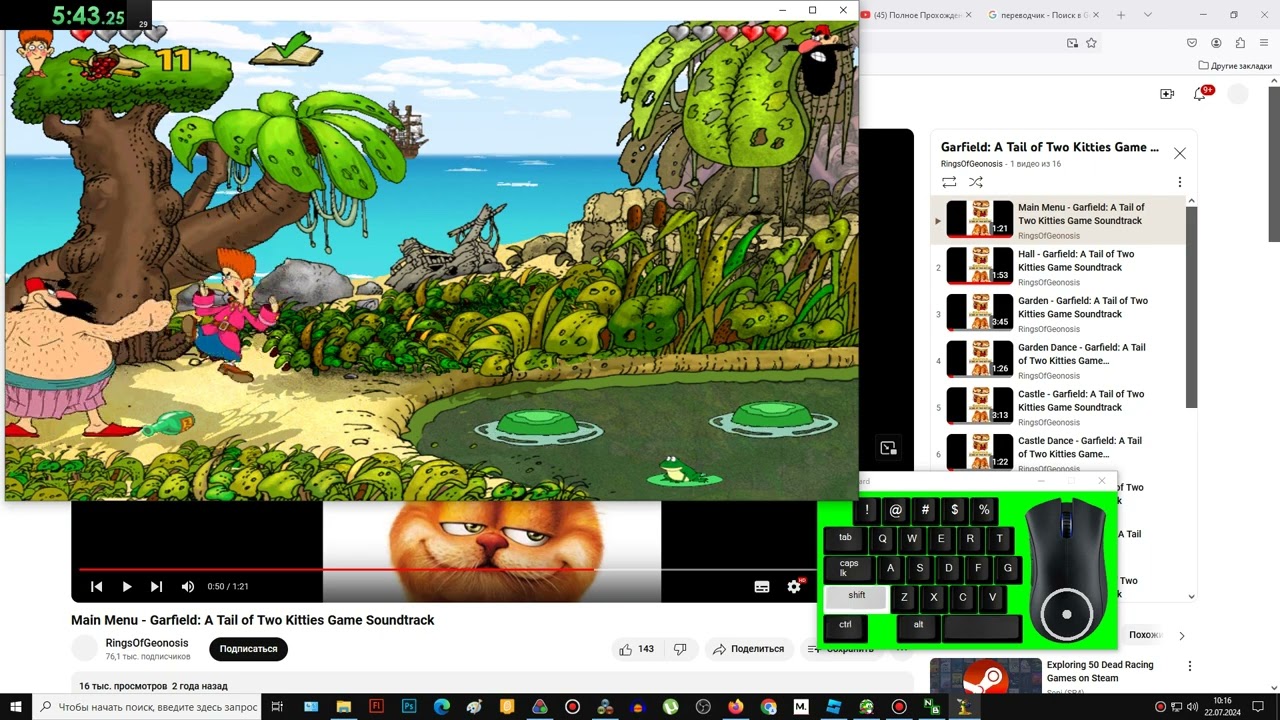1280x720 pixels.
Task: Expand the list all tabs dropdown
Action: 1148,15
